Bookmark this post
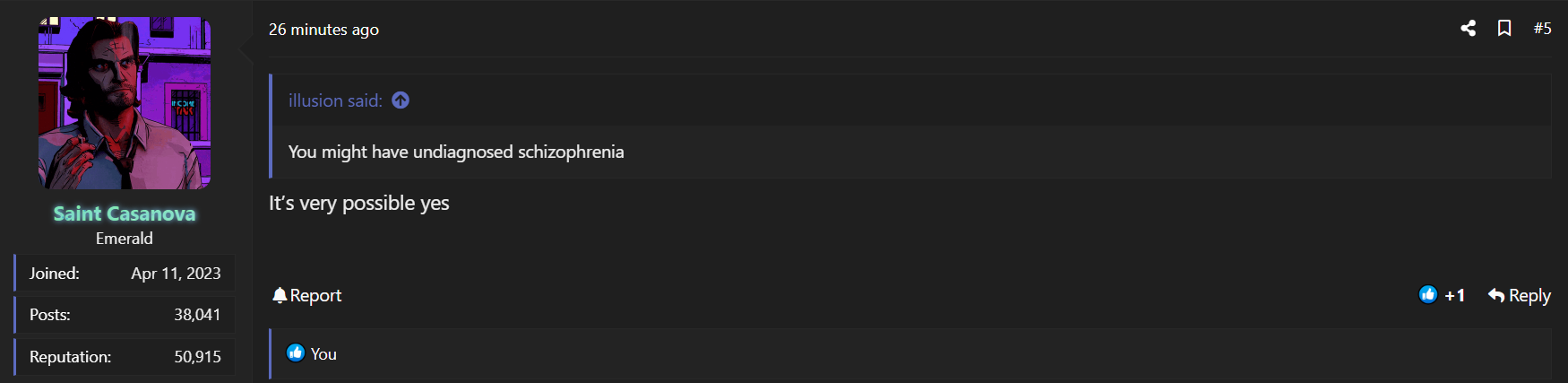 click(x=1504, y=29)
